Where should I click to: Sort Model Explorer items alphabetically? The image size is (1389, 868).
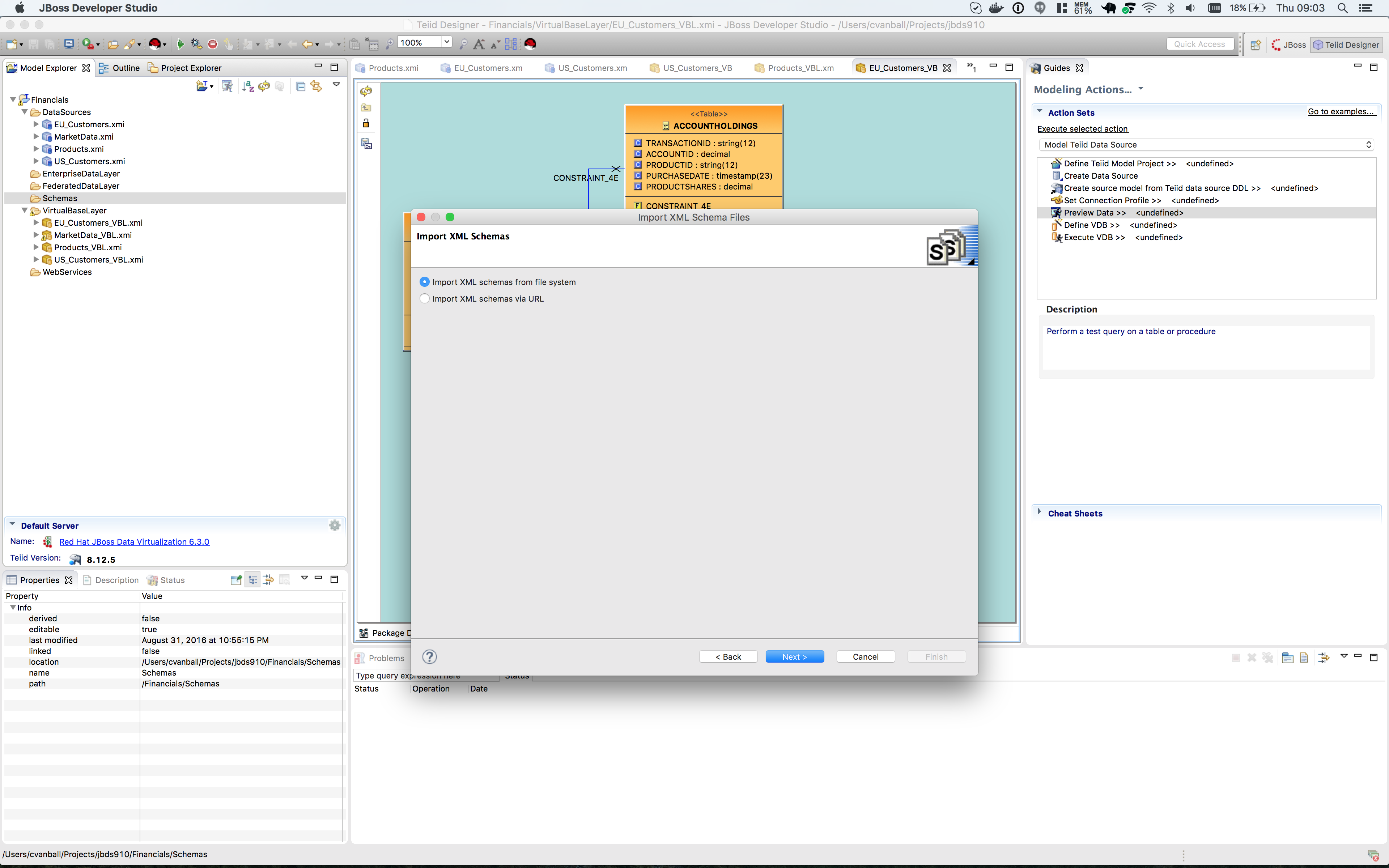pyautogui.click(x=248, y=86)
